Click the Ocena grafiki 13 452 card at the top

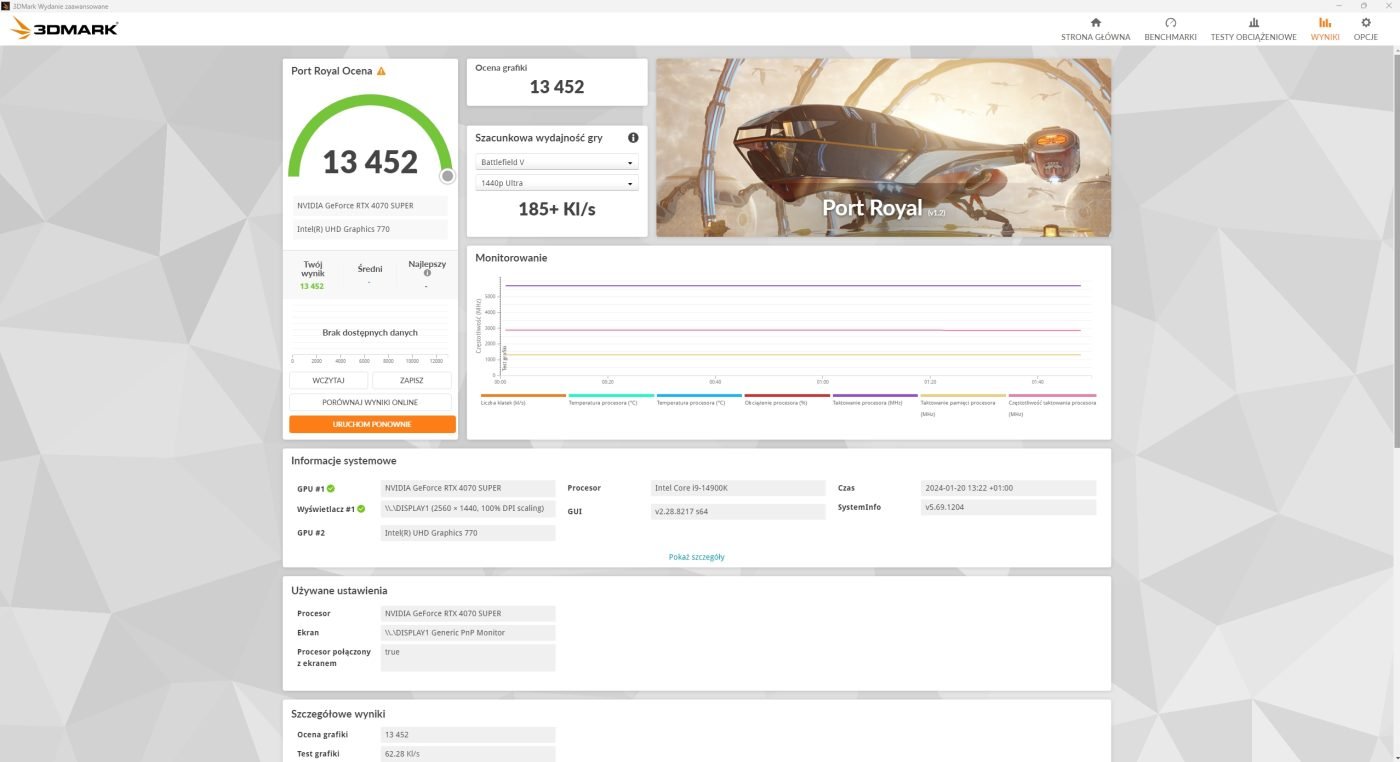pyautogui.click(x=557, y=82)
